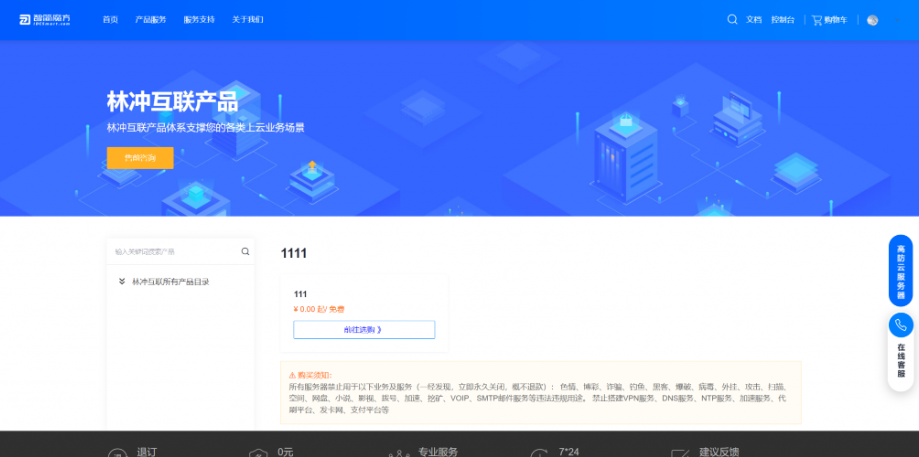Open the 控制台 link
919x457 pixels.
click(783, 19)
